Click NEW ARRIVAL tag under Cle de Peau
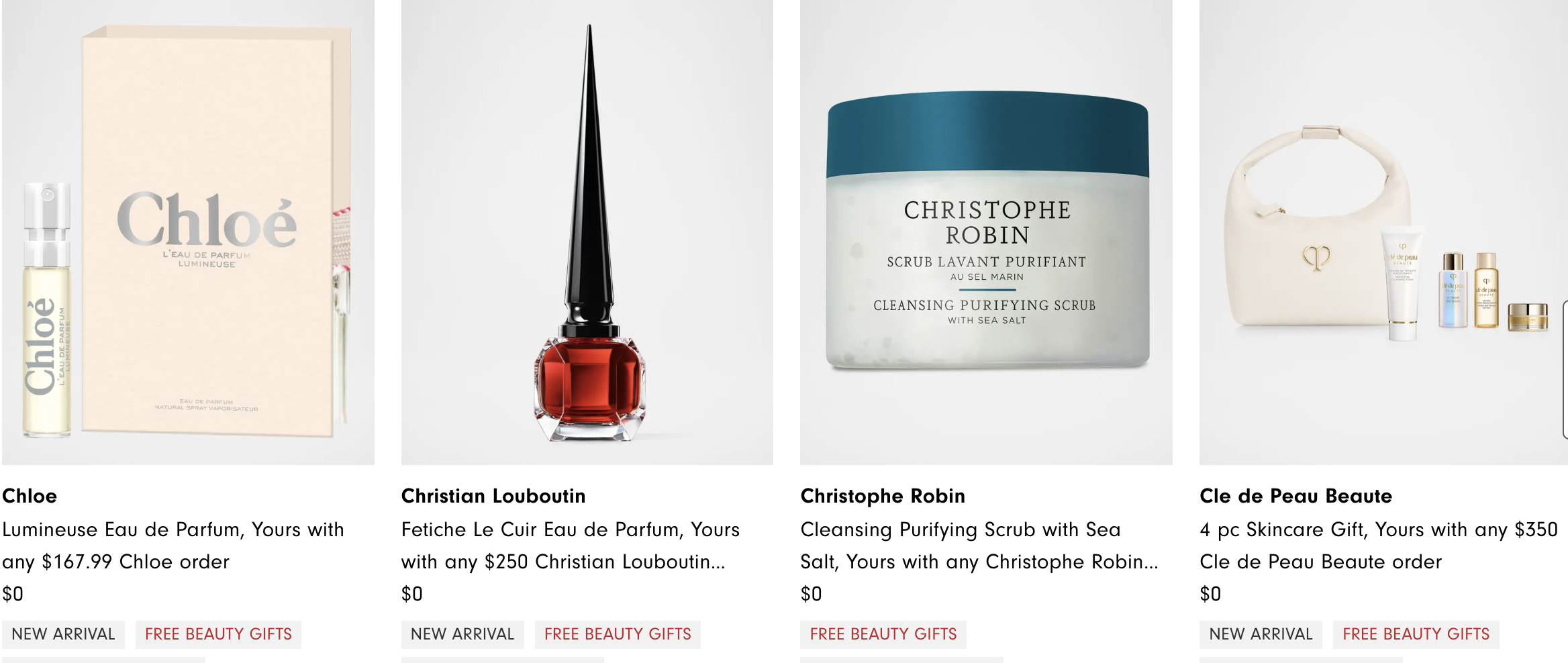1568x663 pixels. coord(1261,634)
